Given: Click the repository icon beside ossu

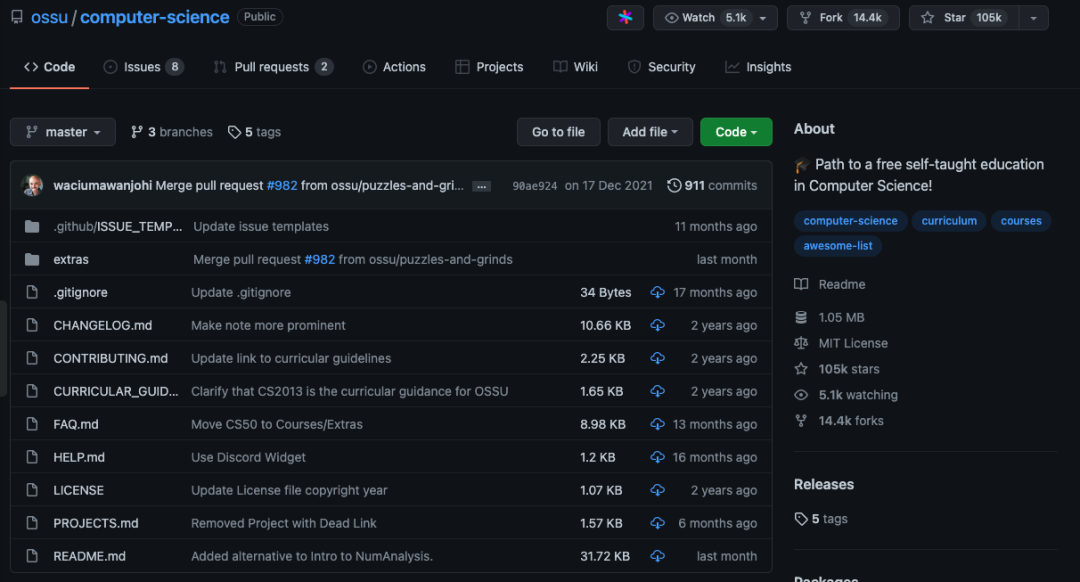Looking at the screenshot, I should 17,17.
